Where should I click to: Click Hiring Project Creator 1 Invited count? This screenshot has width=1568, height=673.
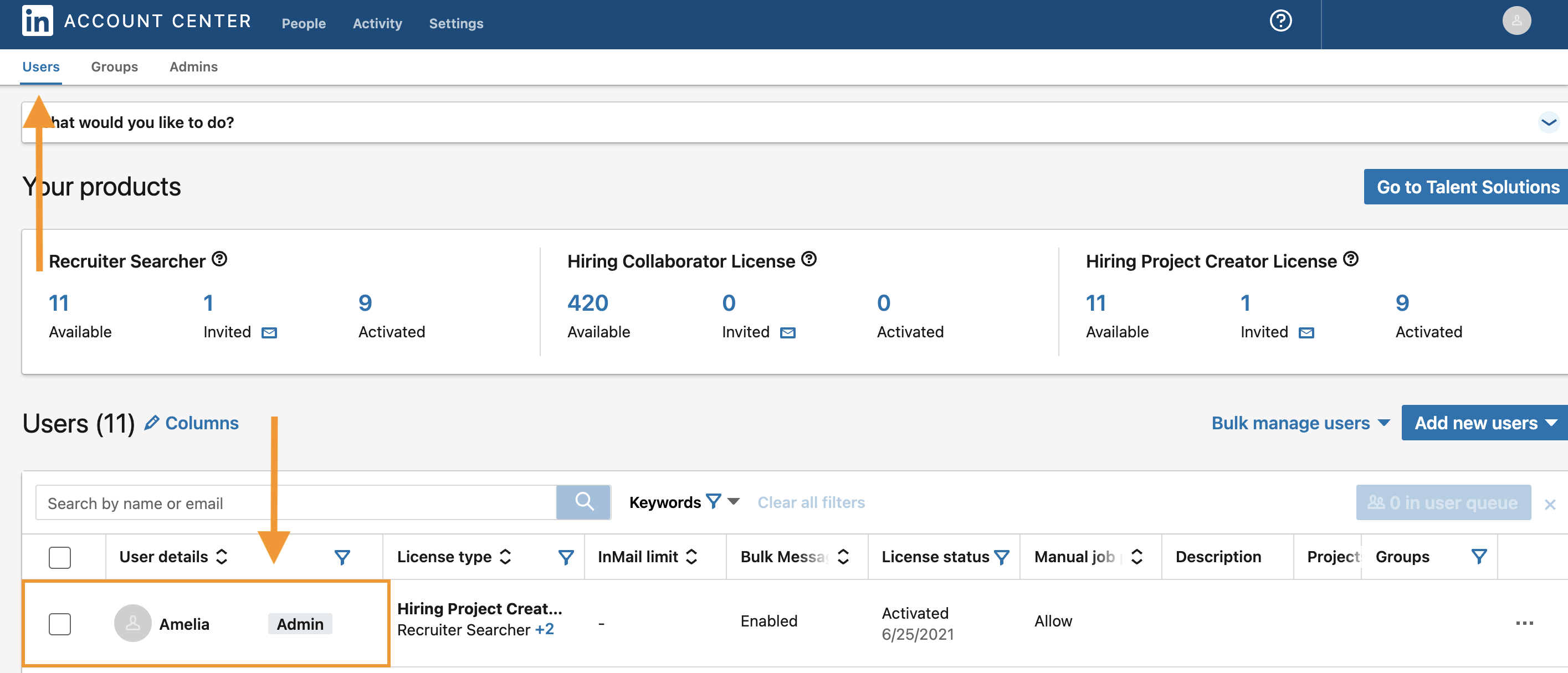click(x=1246, y=302)
